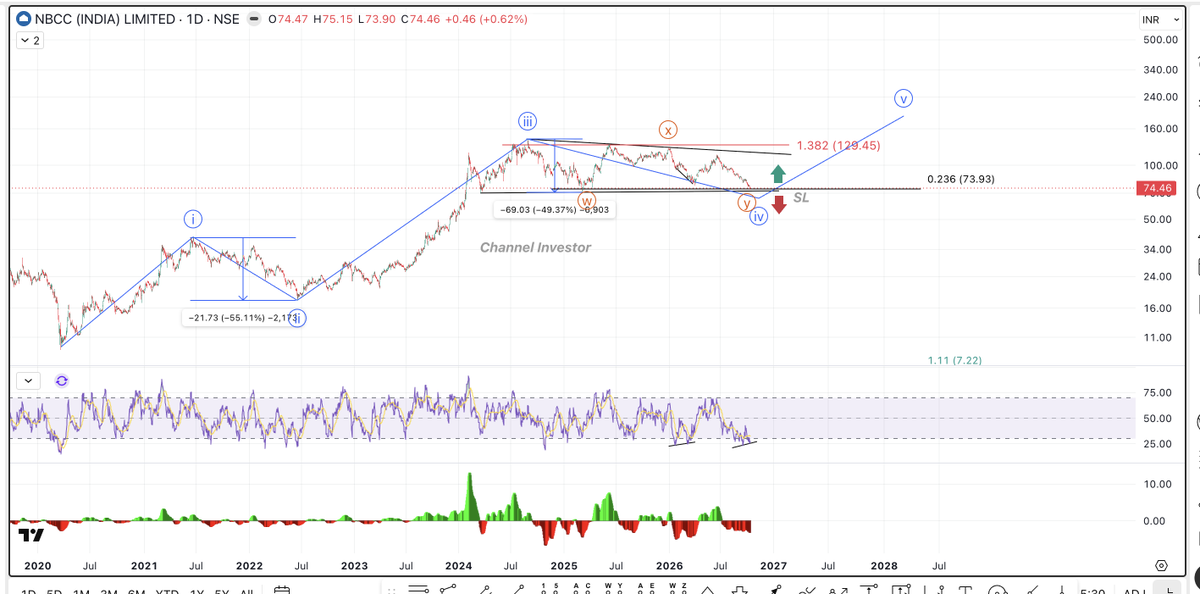Click the SL stop-loss text annotation
Screen dimensions: 1200x594
click(x=801, y=198)
